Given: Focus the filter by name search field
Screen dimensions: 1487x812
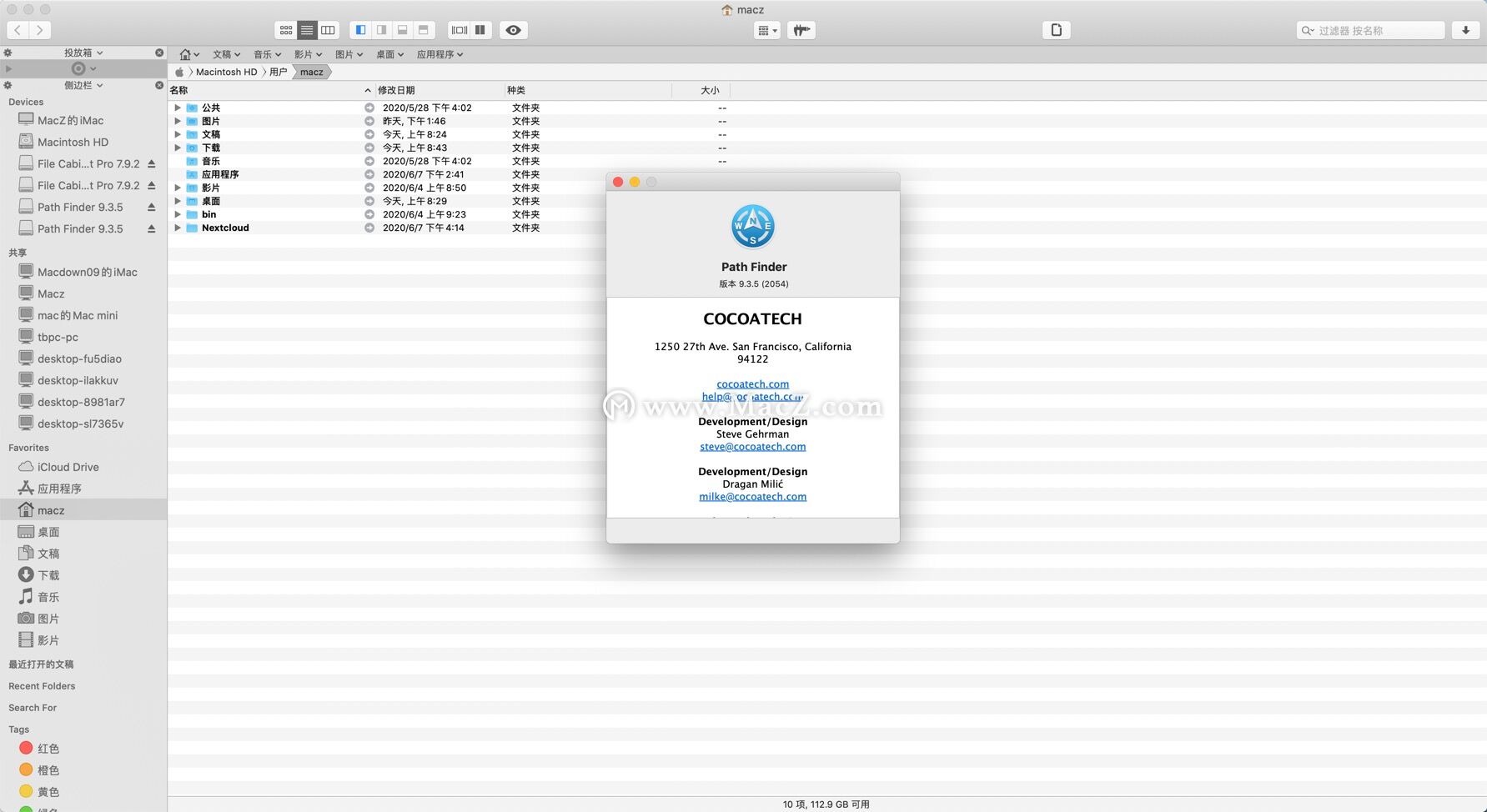Looking at the screenshot, I should (x=1371, y=31).
